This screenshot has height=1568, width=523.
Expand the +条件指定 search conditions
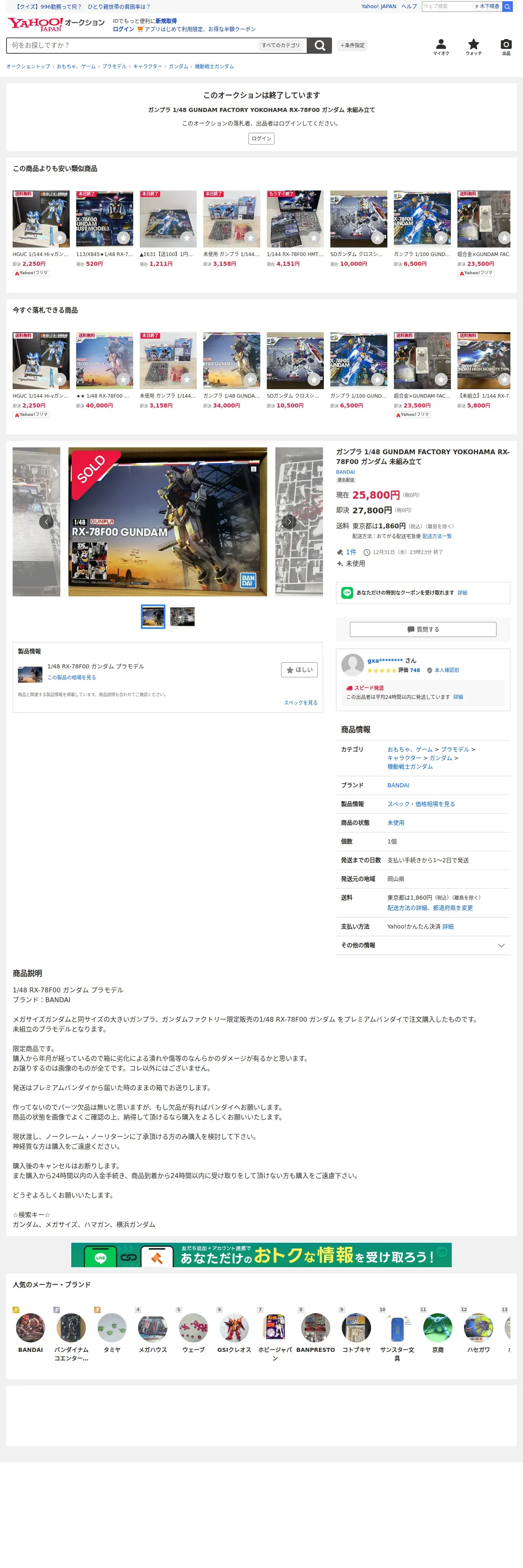(352, 46)
